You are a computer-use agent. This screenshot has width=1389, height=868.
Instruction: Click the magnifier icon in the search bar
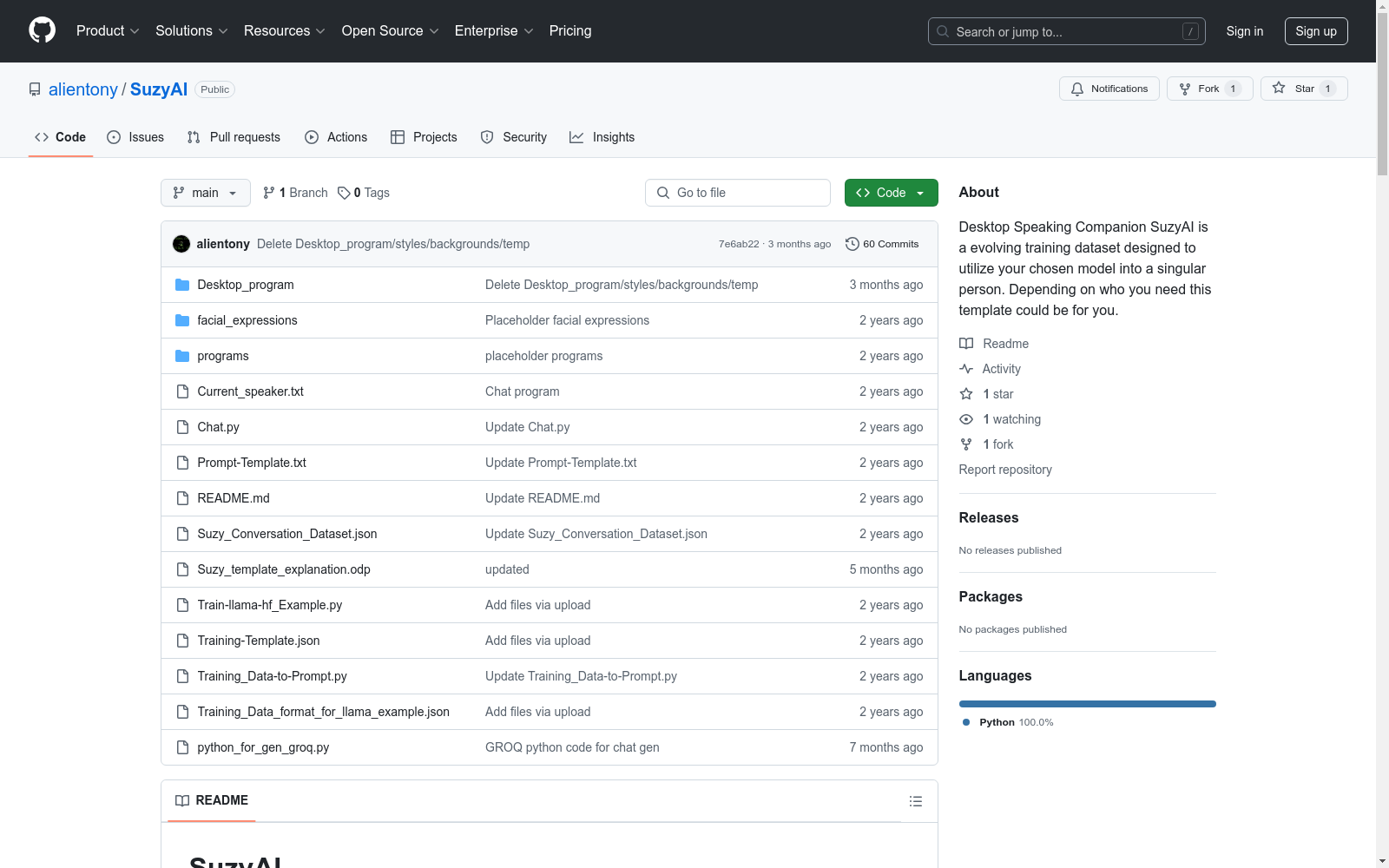[x=943, y=31]
